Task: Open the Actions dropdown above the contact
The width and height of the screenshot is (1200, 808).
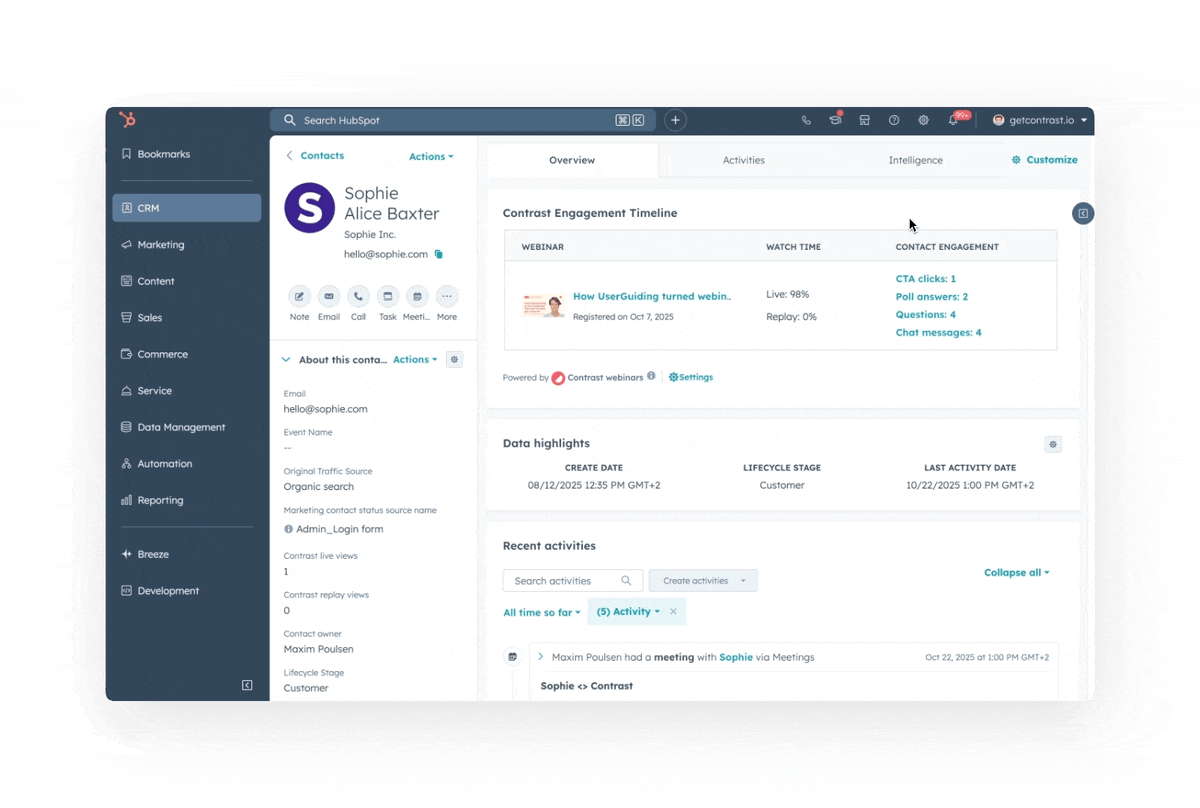Action: (x=430, y=155)
